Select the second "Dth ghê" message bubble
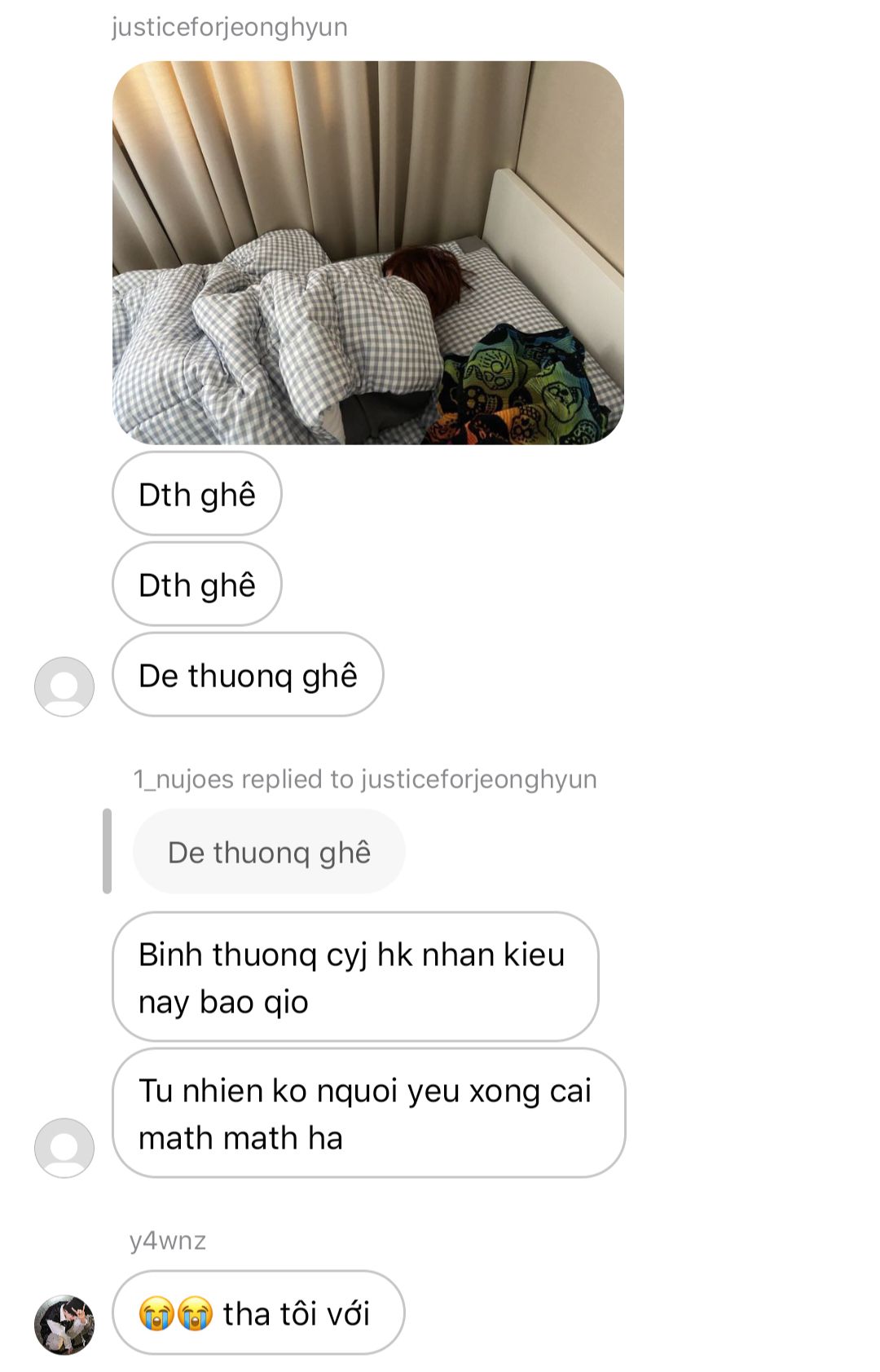Screen dimensions: 880x1372 tap(197, 585)
